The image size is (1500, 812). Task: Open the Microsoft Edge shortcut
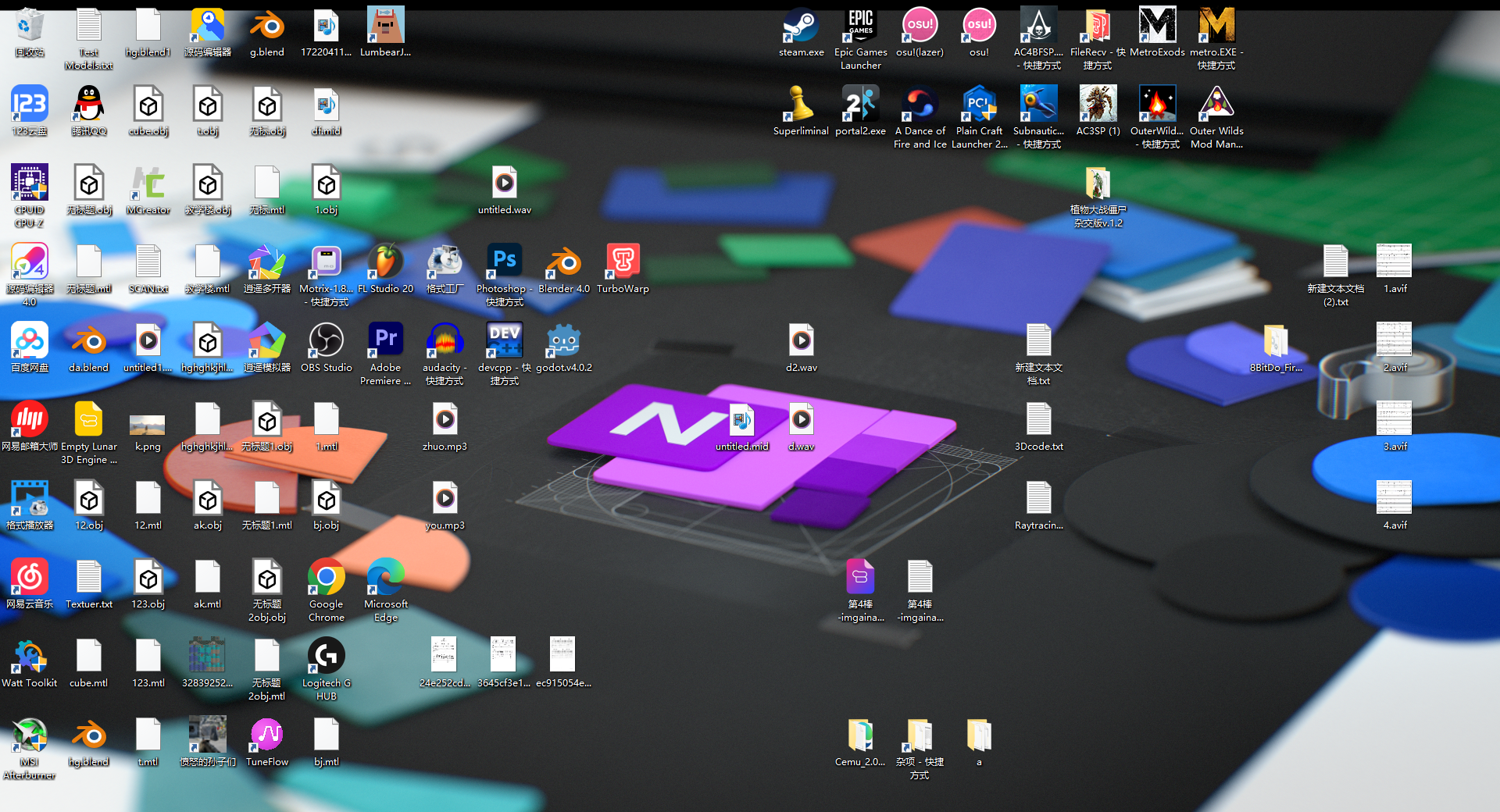tap(386, 578)
